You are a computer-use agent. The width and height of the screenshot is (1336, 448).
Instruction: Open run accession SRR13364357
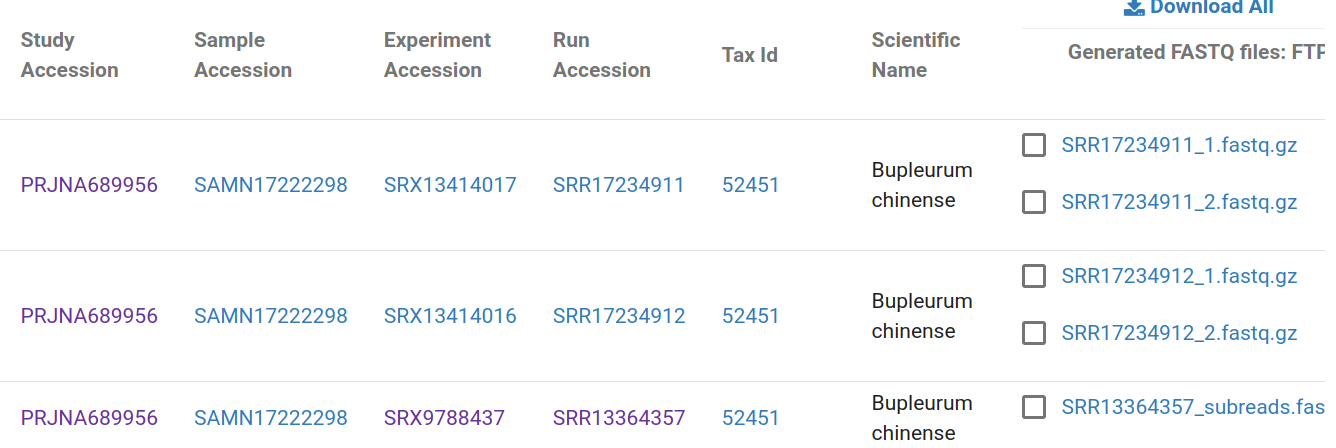coord(618,417)
